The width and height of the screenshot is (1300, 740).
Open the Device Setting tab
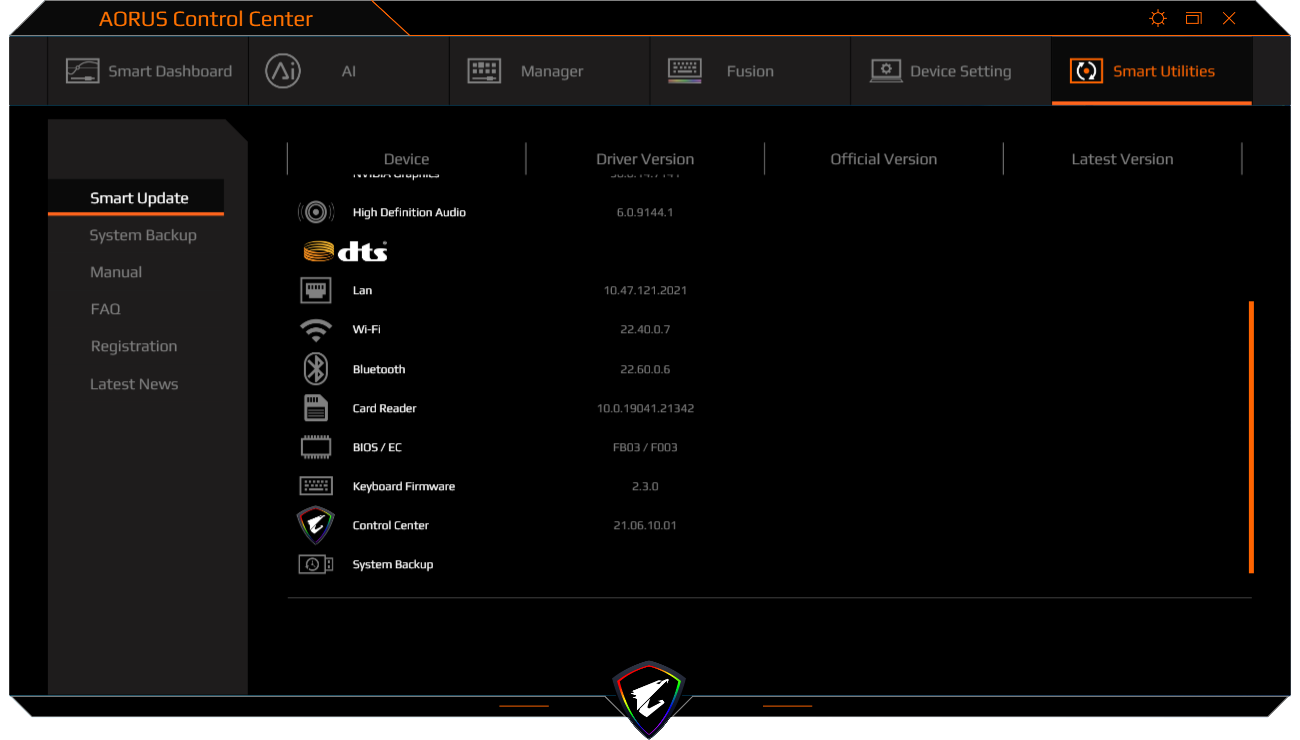click(951, 71)
